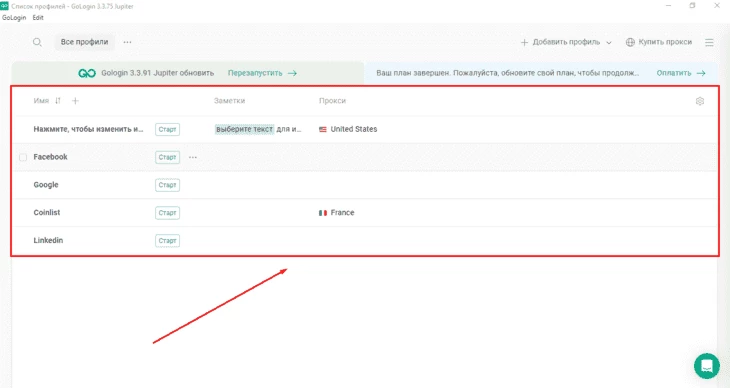Click the 'Добавить профиль' button label
The height and width of the screenshot is (388, 730).
click(566, 42)
